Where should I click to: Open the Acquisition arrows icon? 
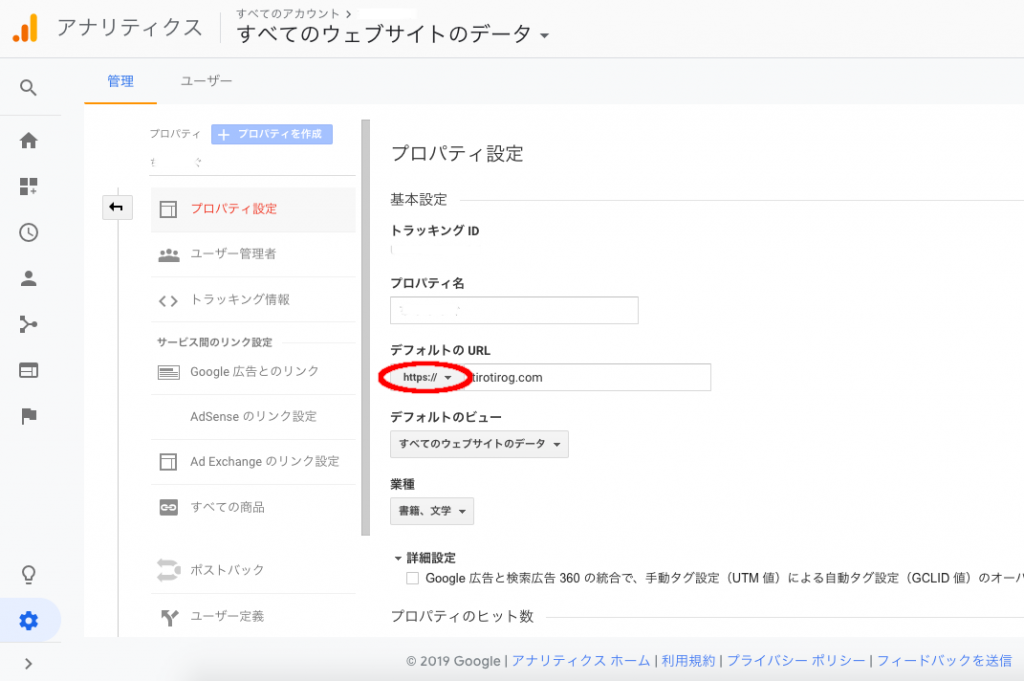coord(28,324)
